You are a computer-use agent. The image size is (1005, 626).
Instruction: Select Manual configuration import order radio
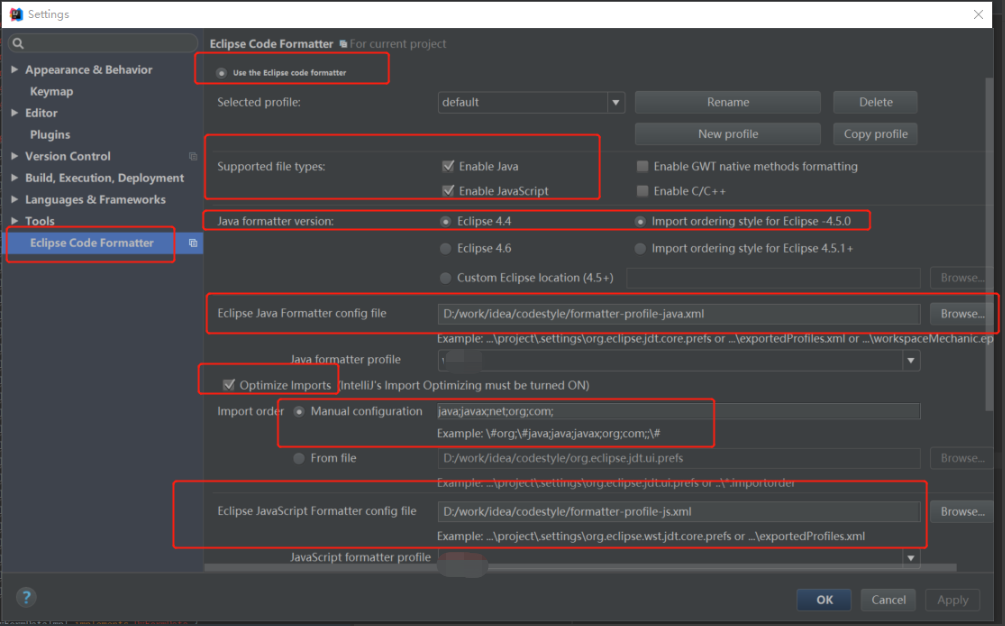pos(299,411)
